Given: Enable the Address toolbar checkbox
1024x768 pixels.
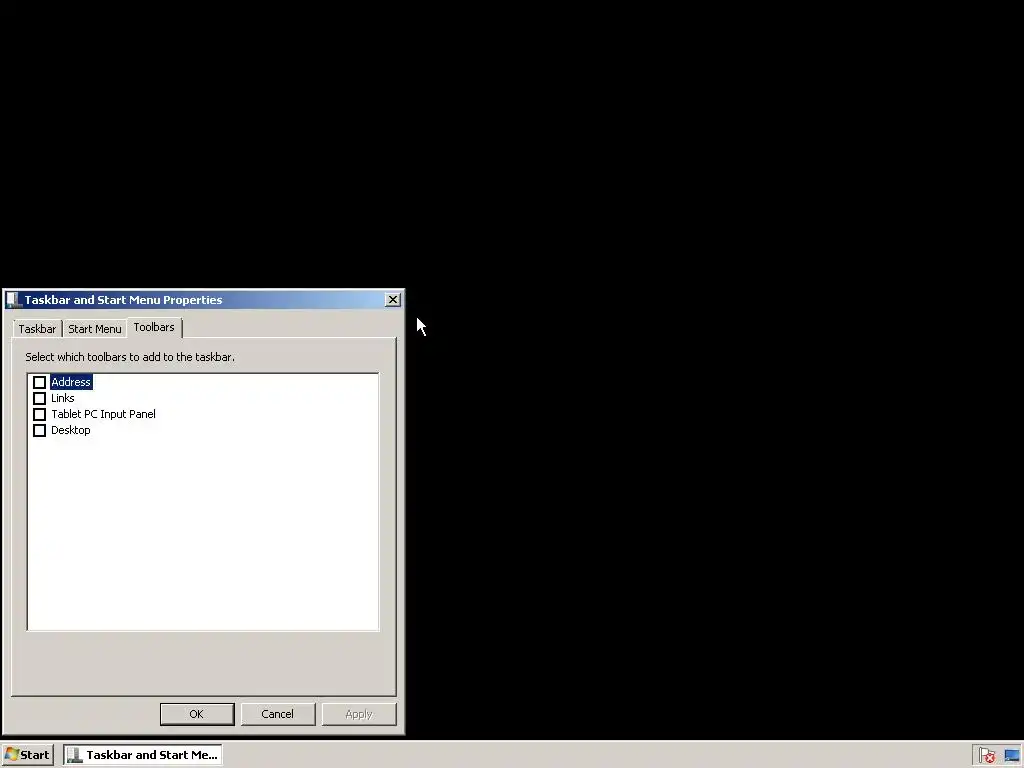Looking at the screenshot, I should tap(39, 382).
